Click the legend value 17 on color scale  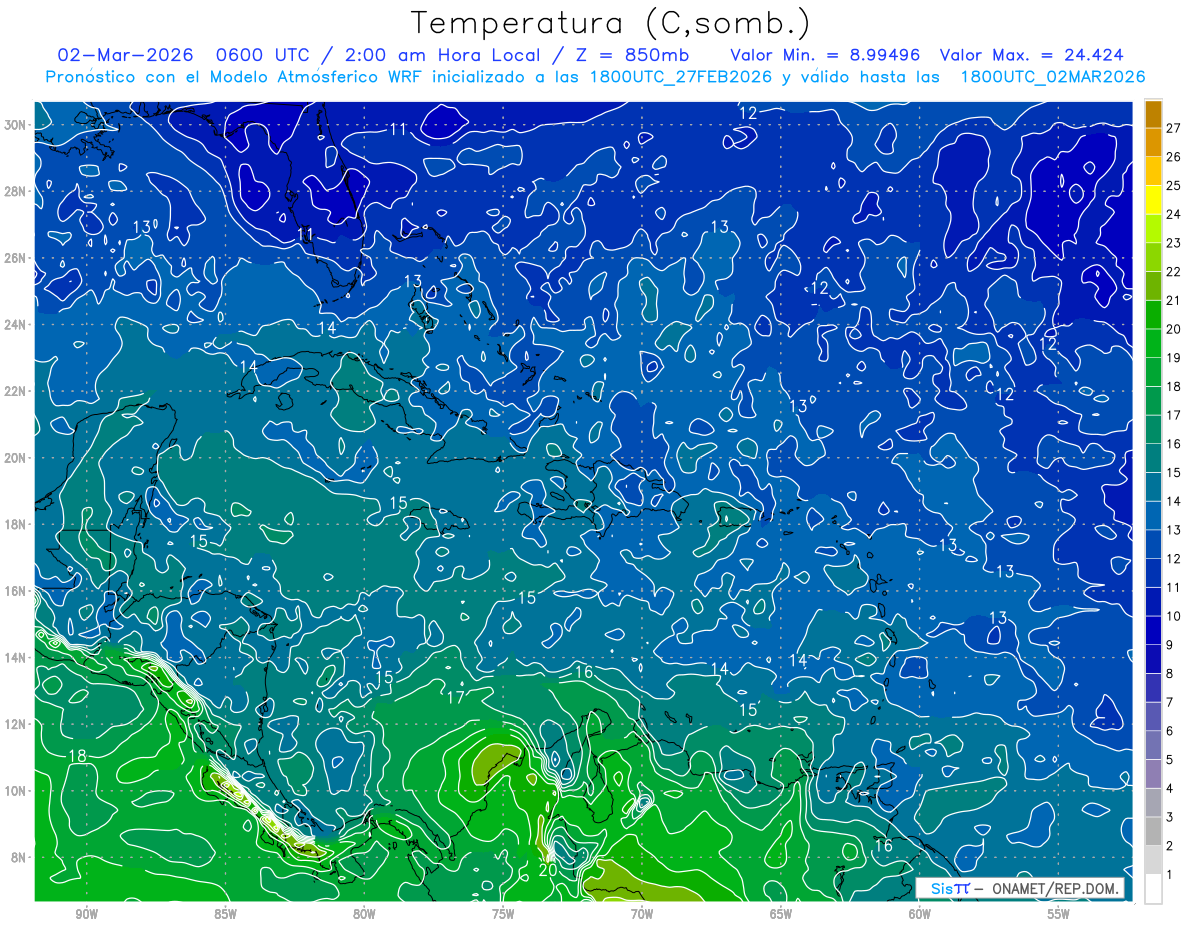click(1173, 415)
